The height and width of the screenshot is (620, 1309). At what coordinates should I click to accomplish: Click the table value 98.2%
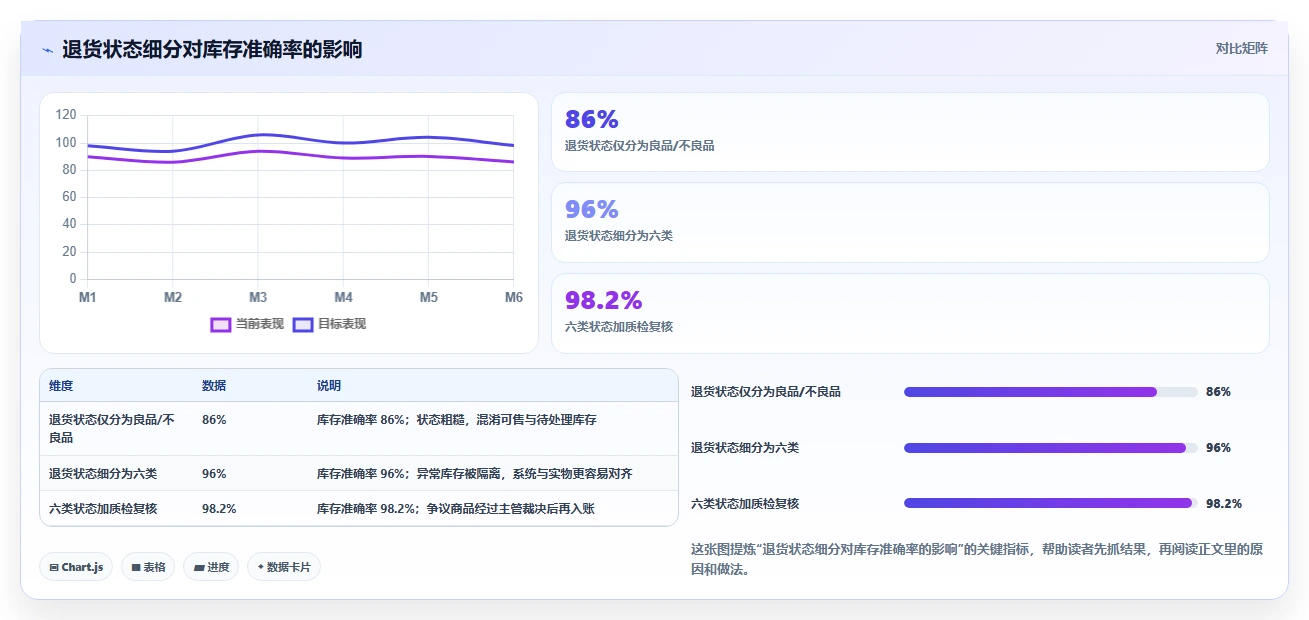[x=219, y=509]
